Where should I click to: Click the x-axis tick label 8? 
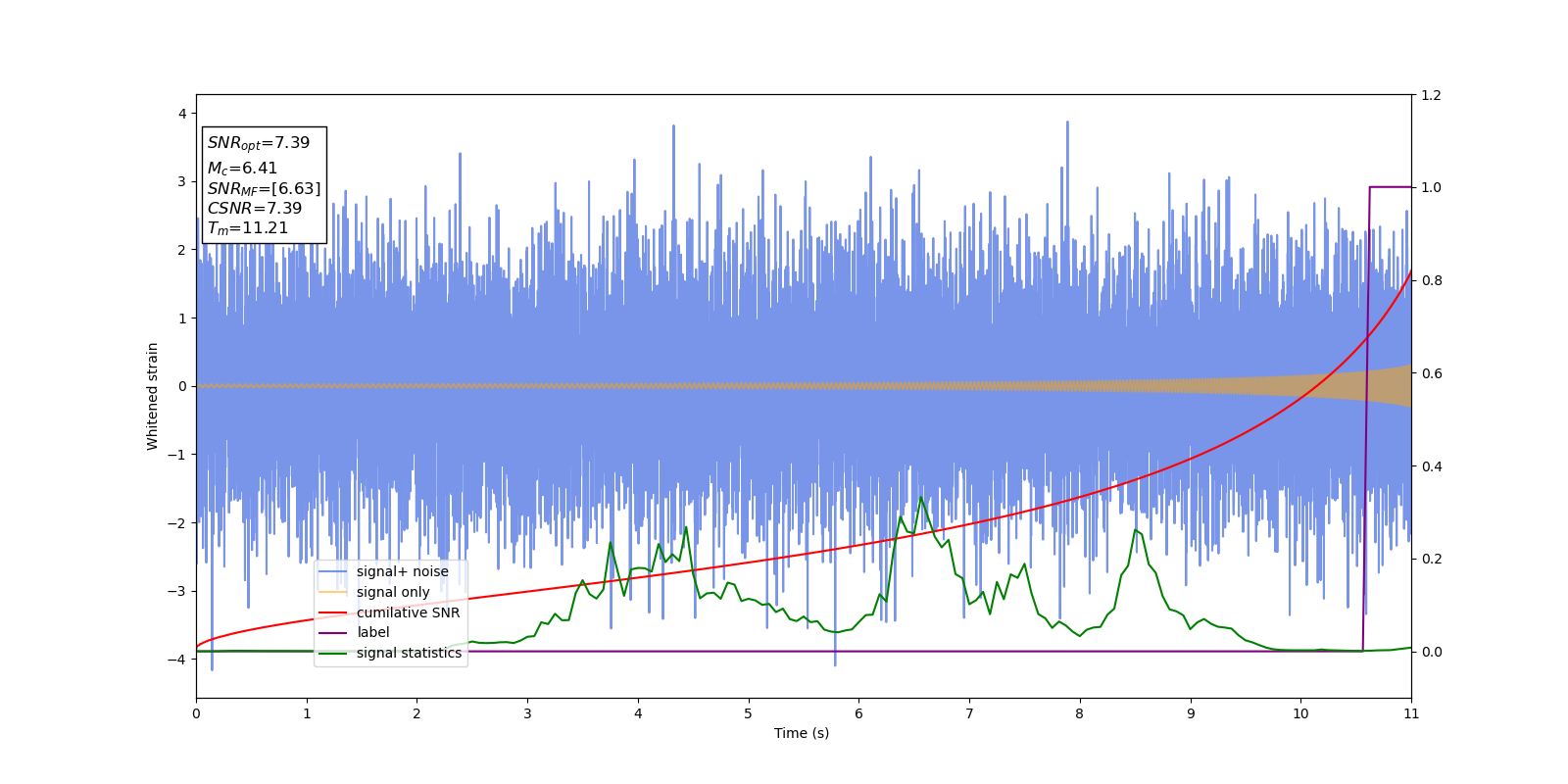click(1080, 713)
